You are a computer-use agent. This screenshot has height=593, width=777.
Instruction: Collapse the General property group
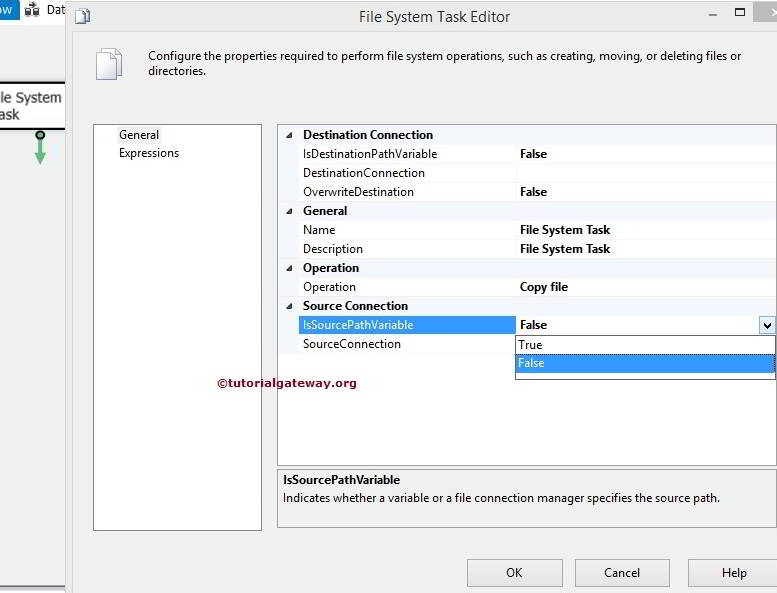289,211
